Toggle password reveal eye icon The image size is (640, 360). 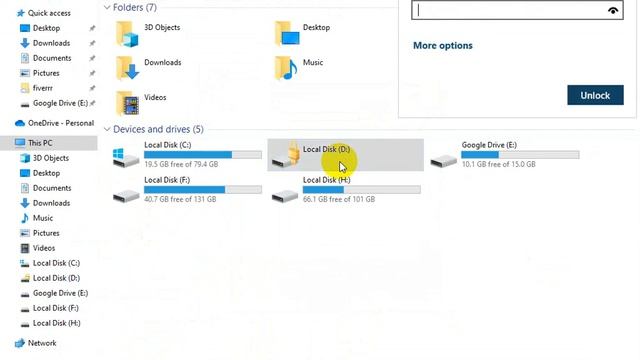point(613,11)
